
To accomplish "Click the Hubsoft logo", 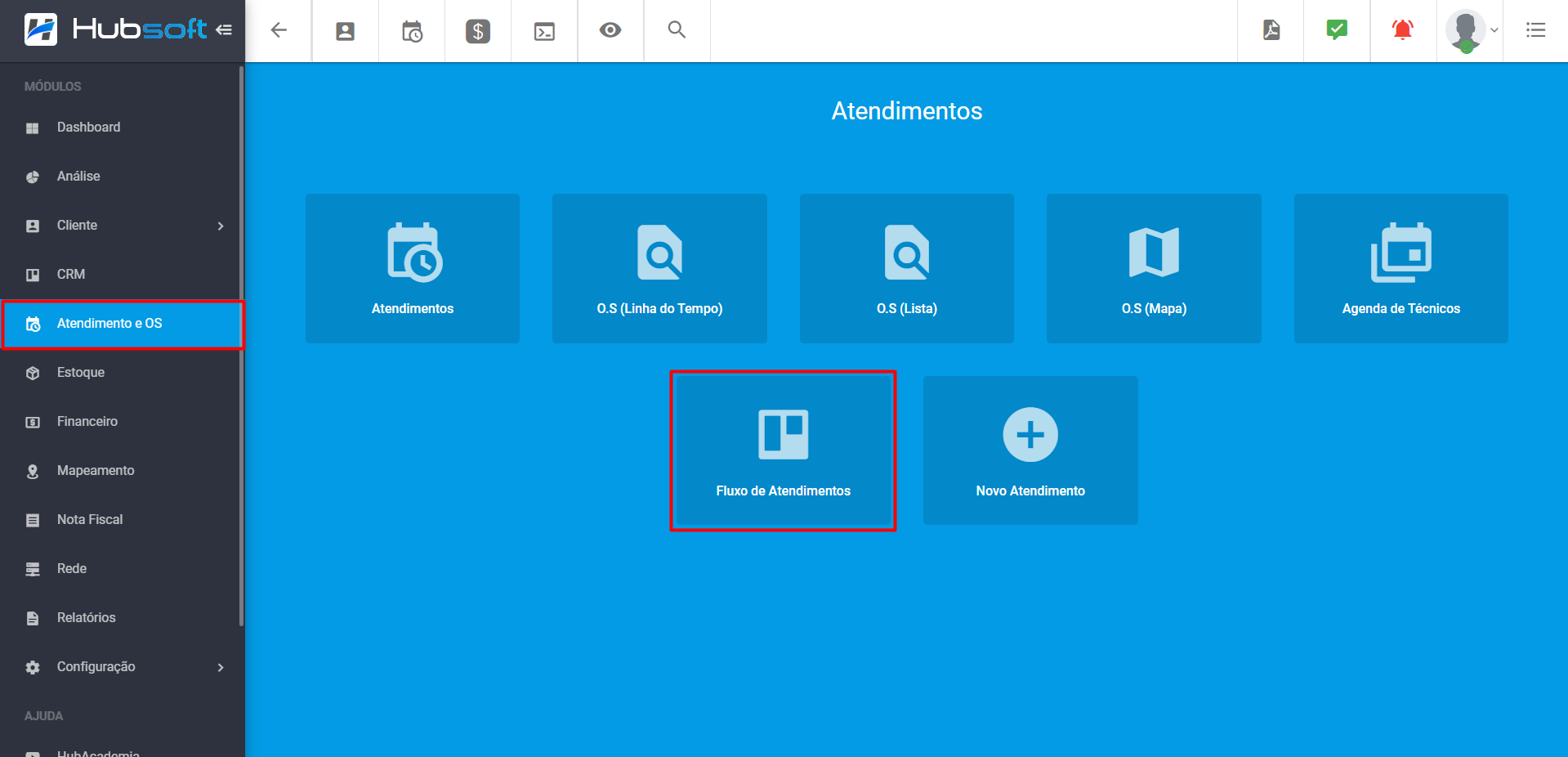I will pyautogui.click(x=115, y=29).
